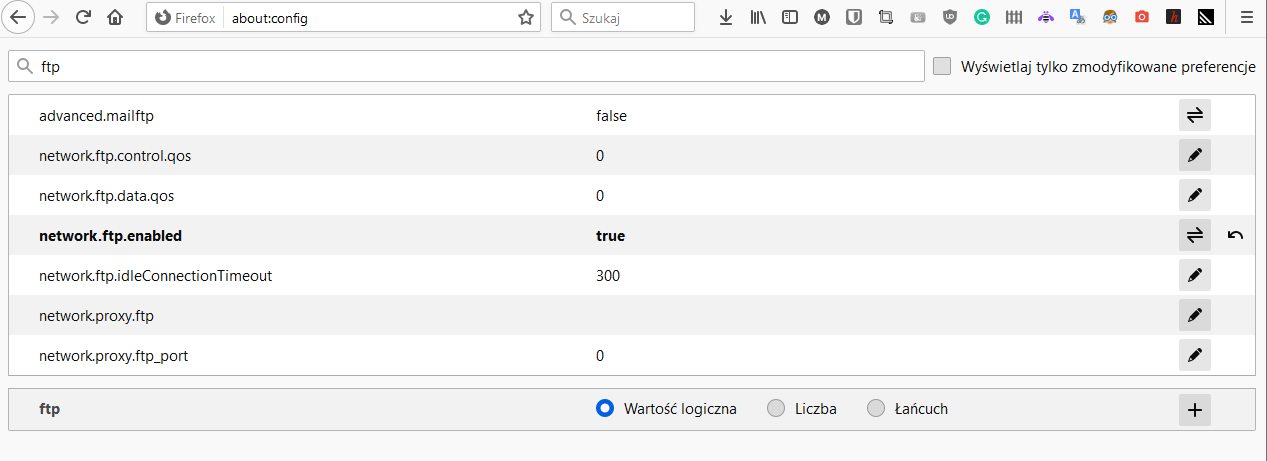
Task: Go to the Firefox home page
Action: pos(116,17)
